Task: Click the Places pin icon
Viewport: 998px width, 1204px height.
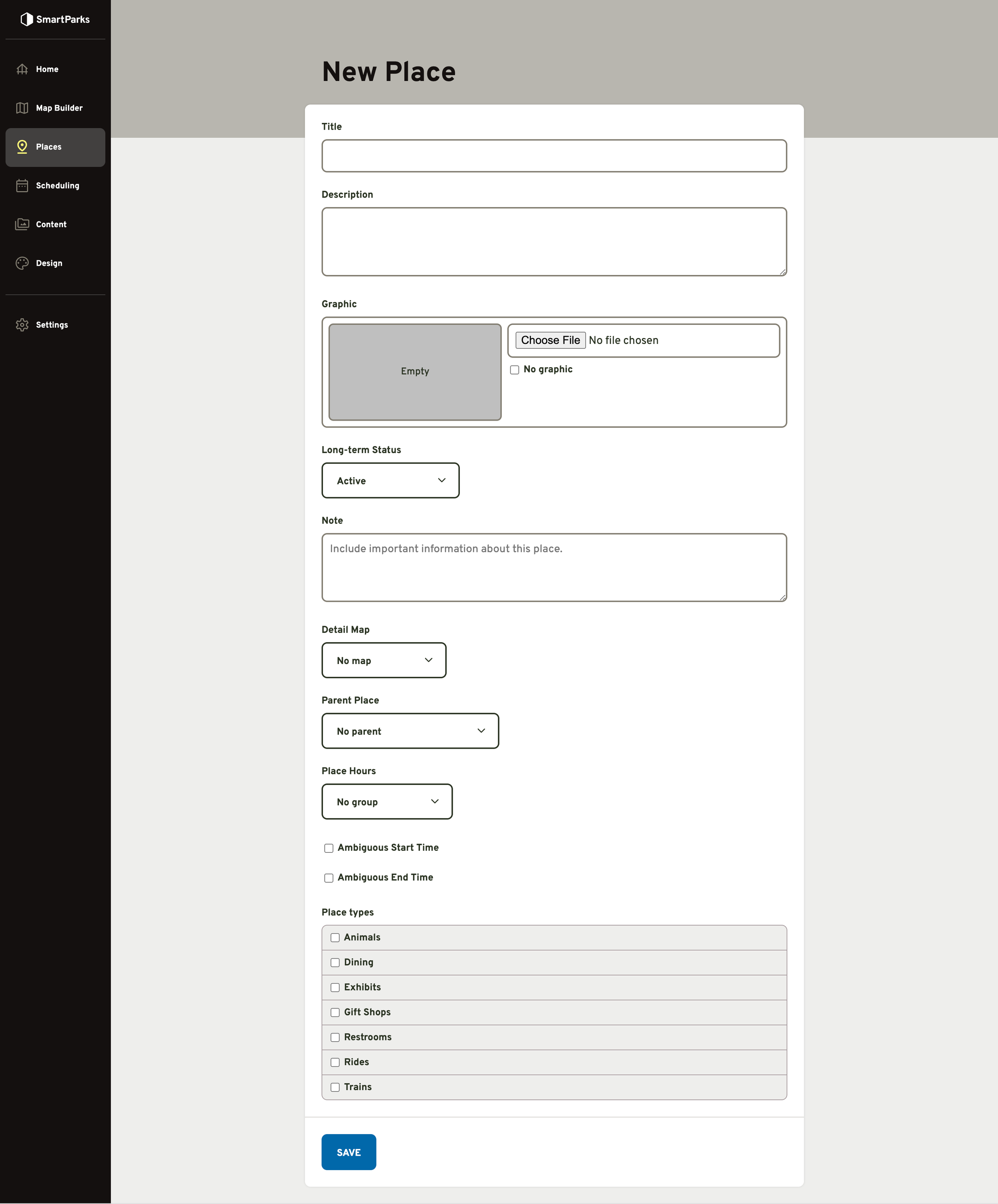Action: pos(22,147)
